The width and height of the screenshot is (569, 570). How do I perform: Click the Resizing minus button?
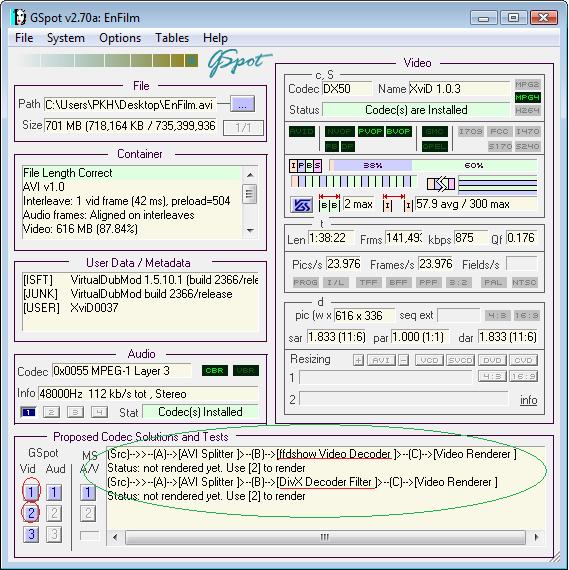click(x=403, y=360)
